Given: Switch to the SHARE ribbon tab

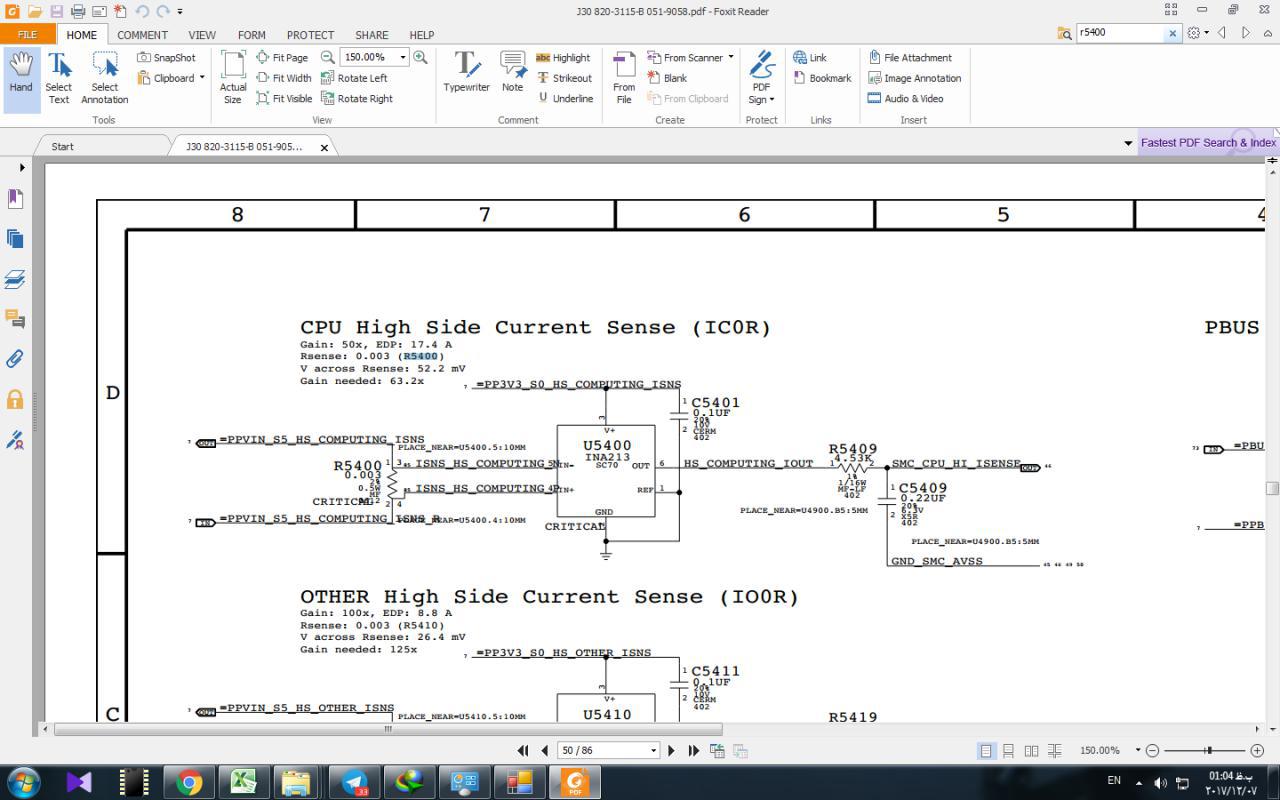Looking at the screenshot, I should (372, 35).
